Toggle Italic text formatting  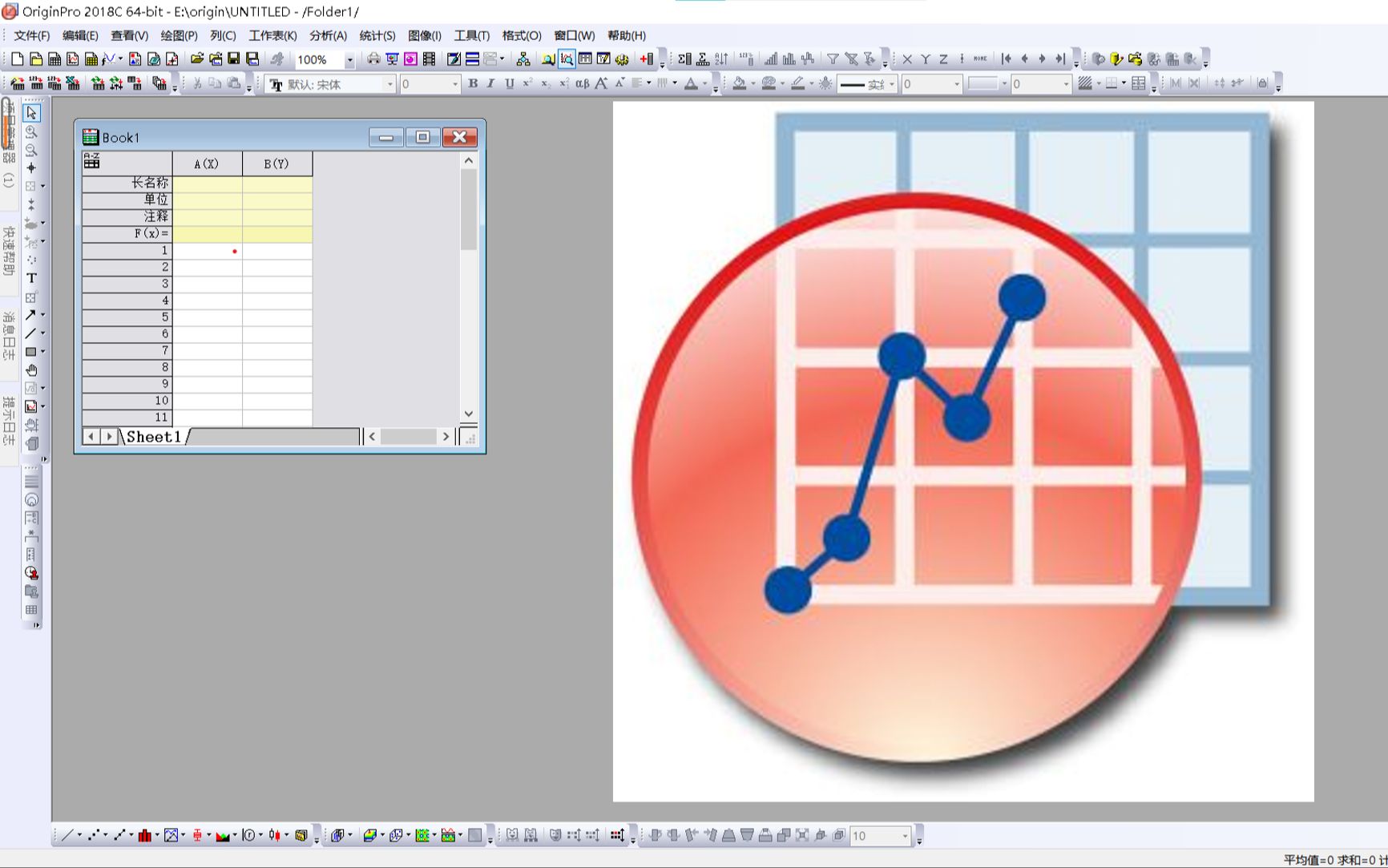click(490, 83)
